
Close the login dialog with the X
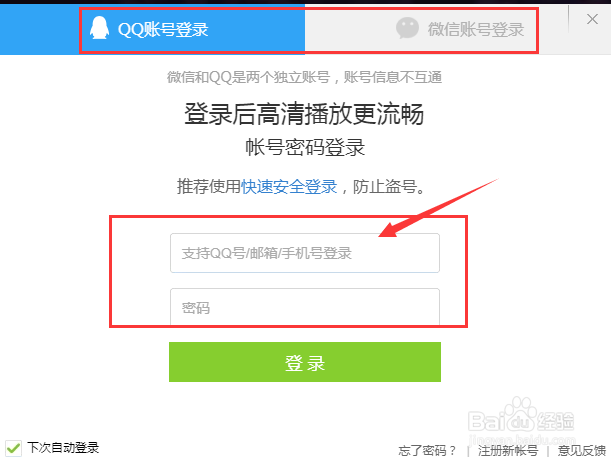click(592, 19)
